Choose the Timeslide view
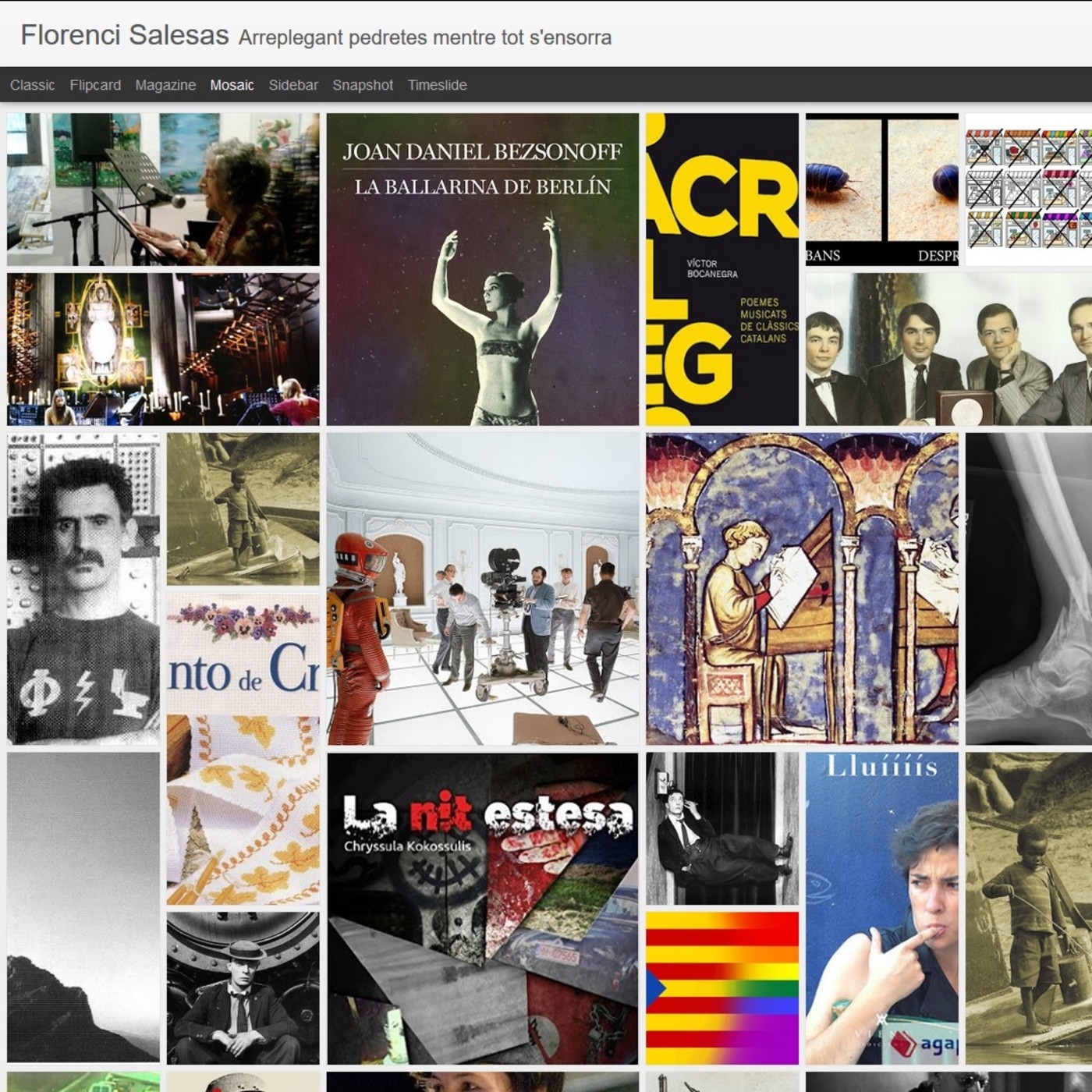 pos(437,85)
